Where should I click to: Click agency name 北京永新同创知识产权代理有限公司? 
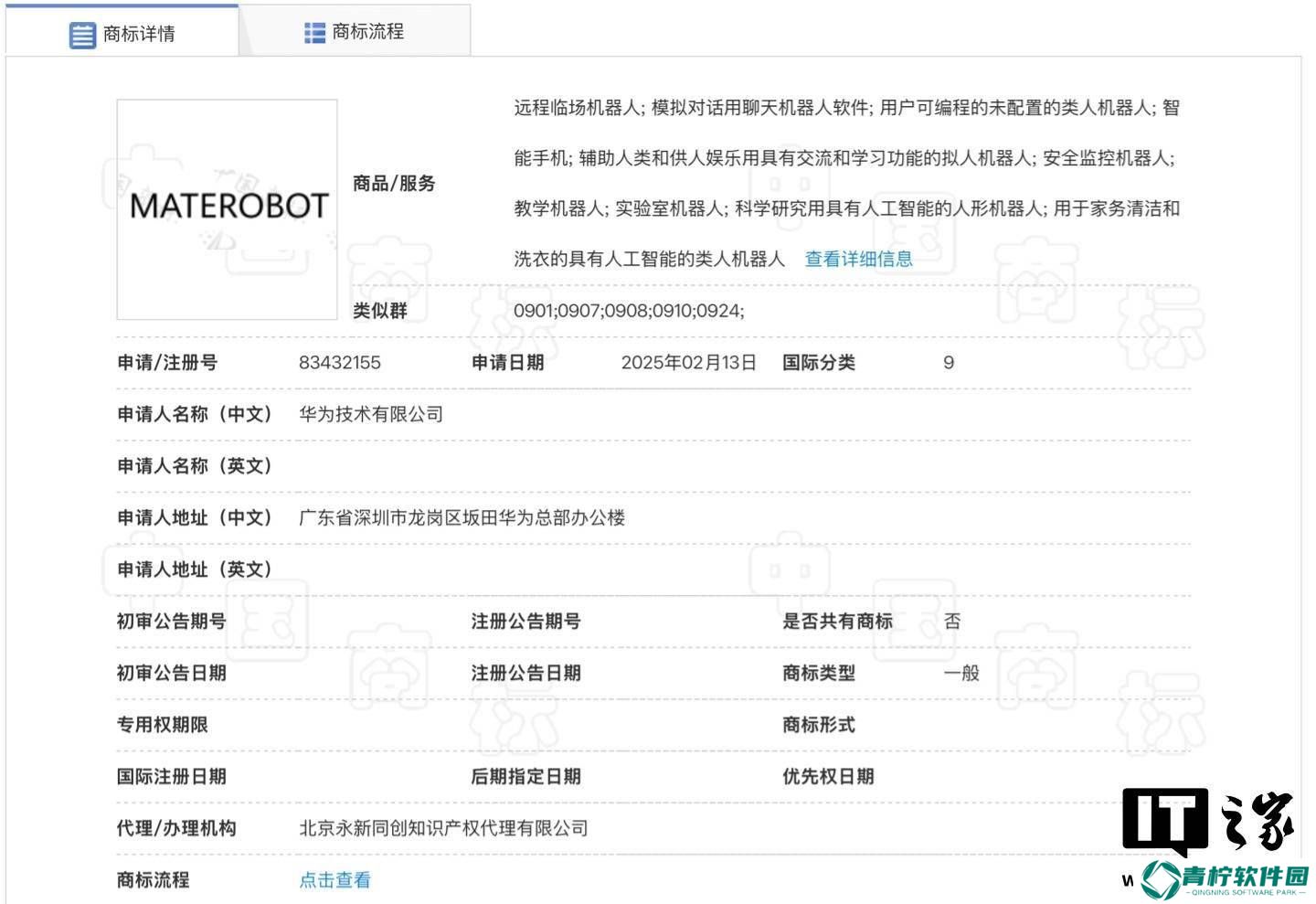pyautogui.click(x=443, y=829)
